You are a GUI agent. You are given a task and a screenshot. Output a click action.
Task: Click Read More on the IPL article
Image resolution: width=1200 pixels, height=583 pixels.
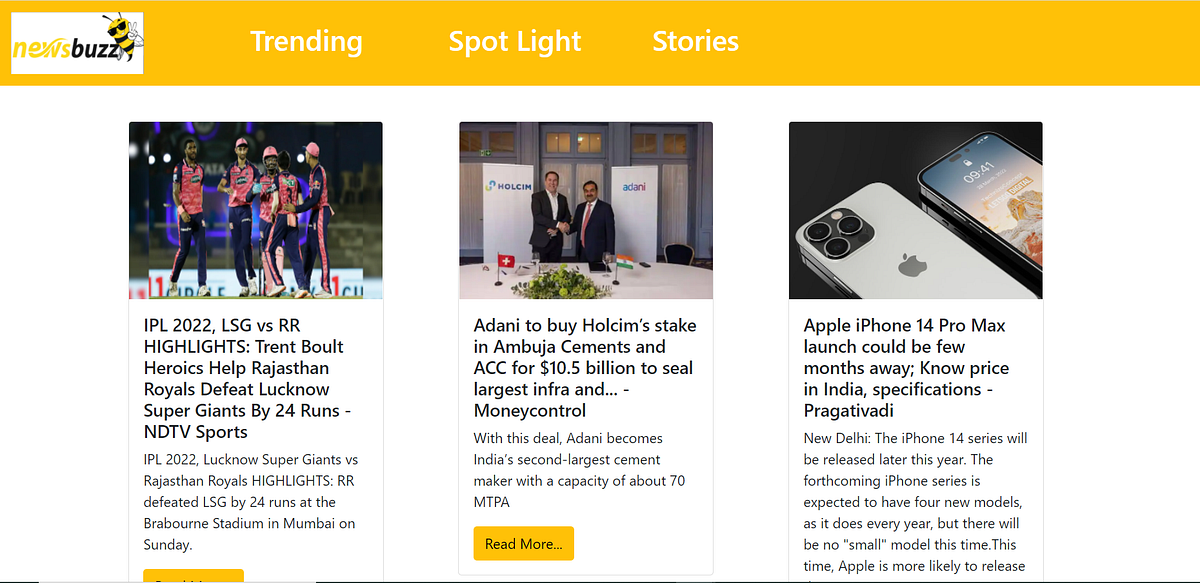click(x=193, y=578)
